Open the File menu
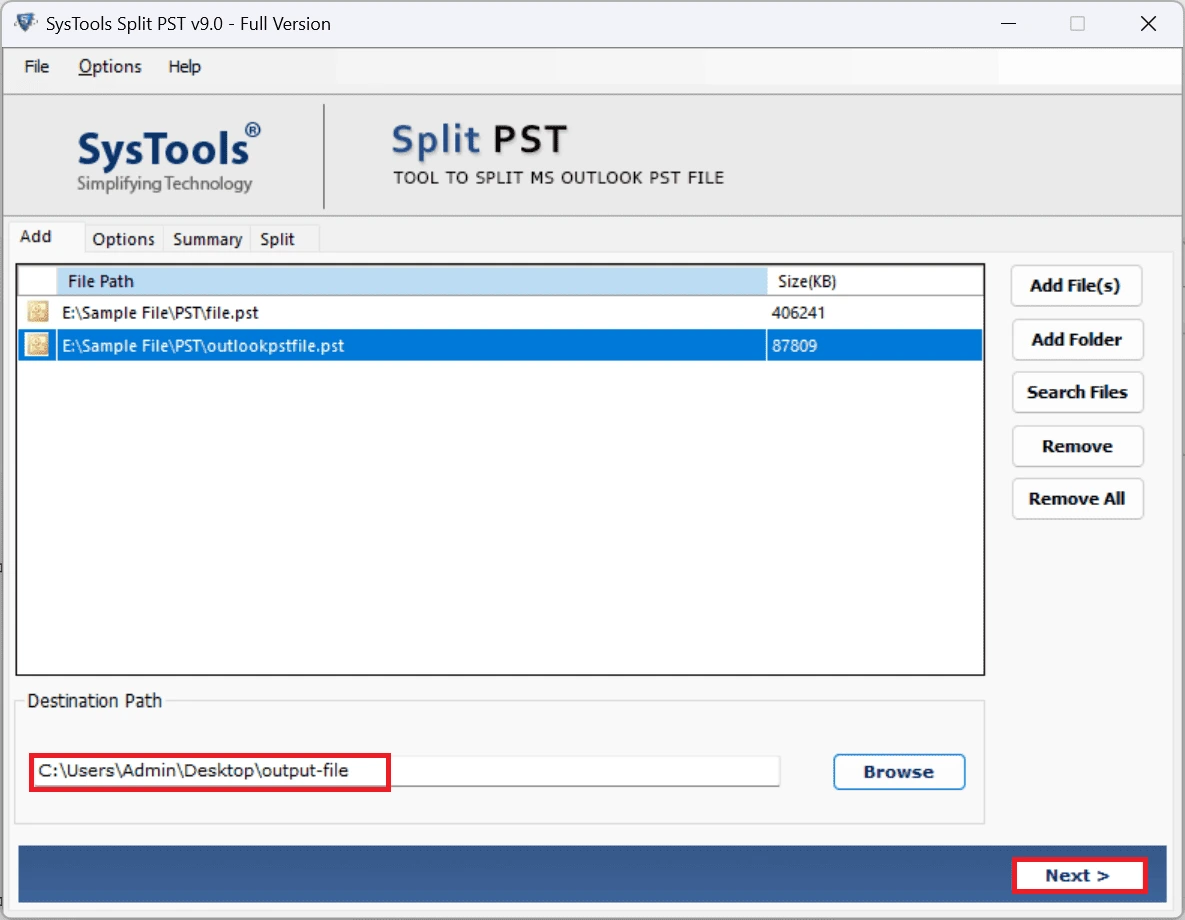 (x=36, y=66)
